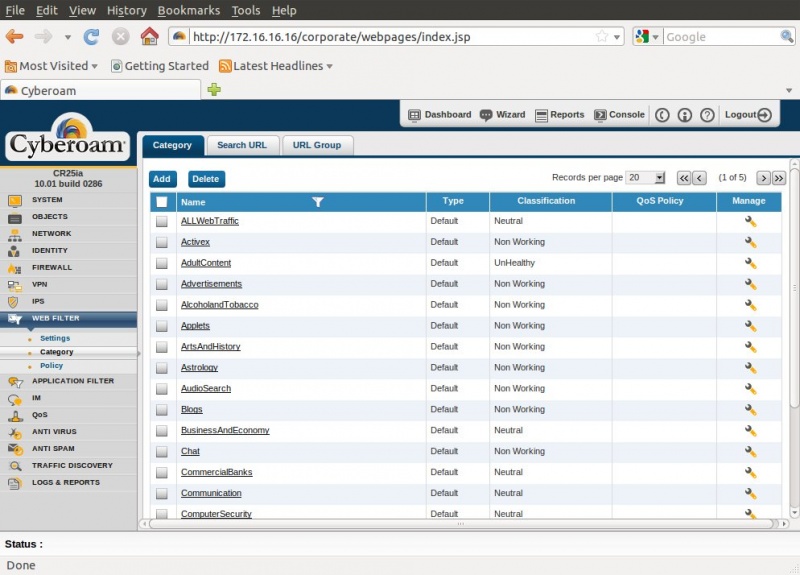Switch to the URL Group tab
Image resolution: width=800 pixels, height=575 pixels.
tap(316, 145)
